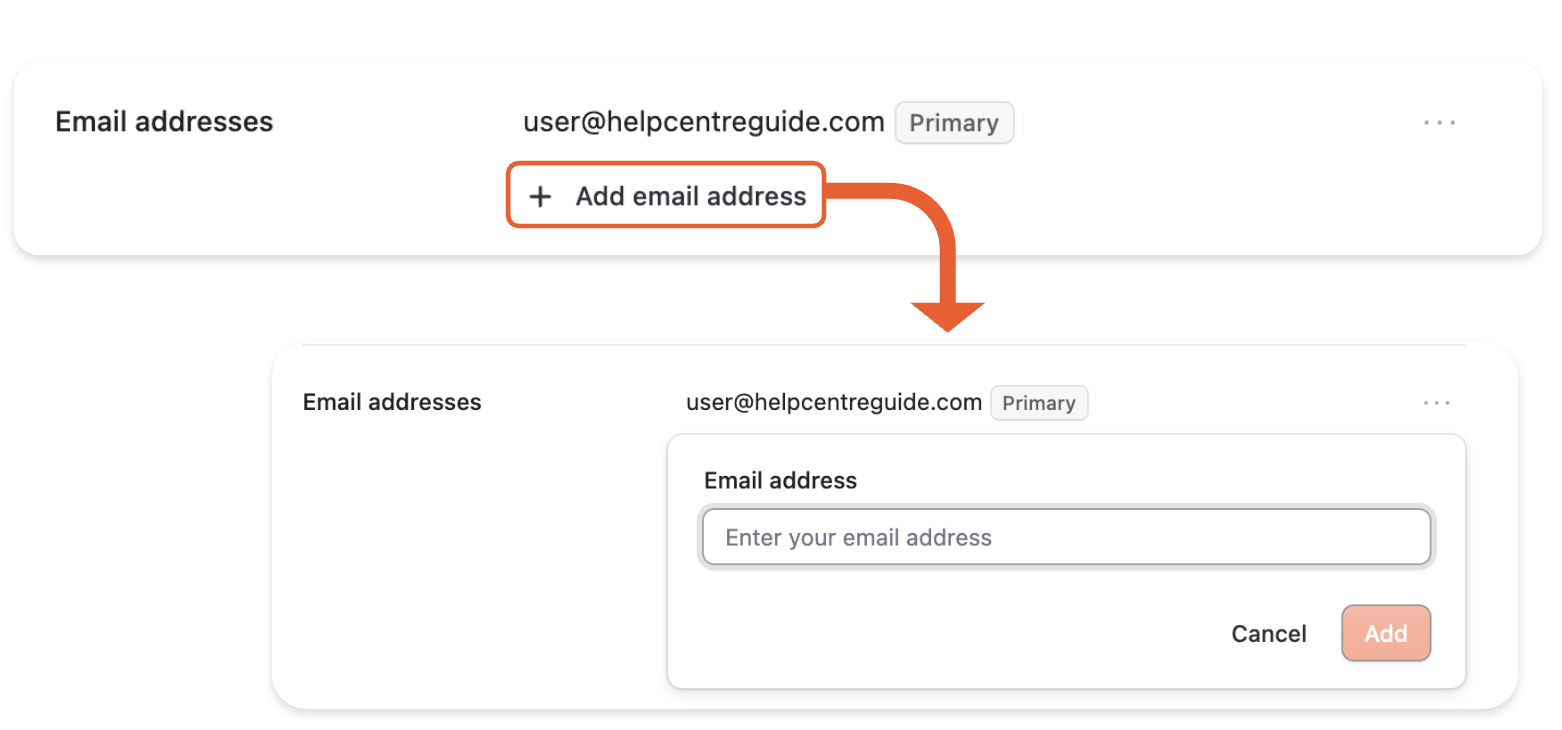Click the Primary badge in the upper card
Image resolution: width=1562 pixels, height=730 pixels.
click(x=954, y=123)
